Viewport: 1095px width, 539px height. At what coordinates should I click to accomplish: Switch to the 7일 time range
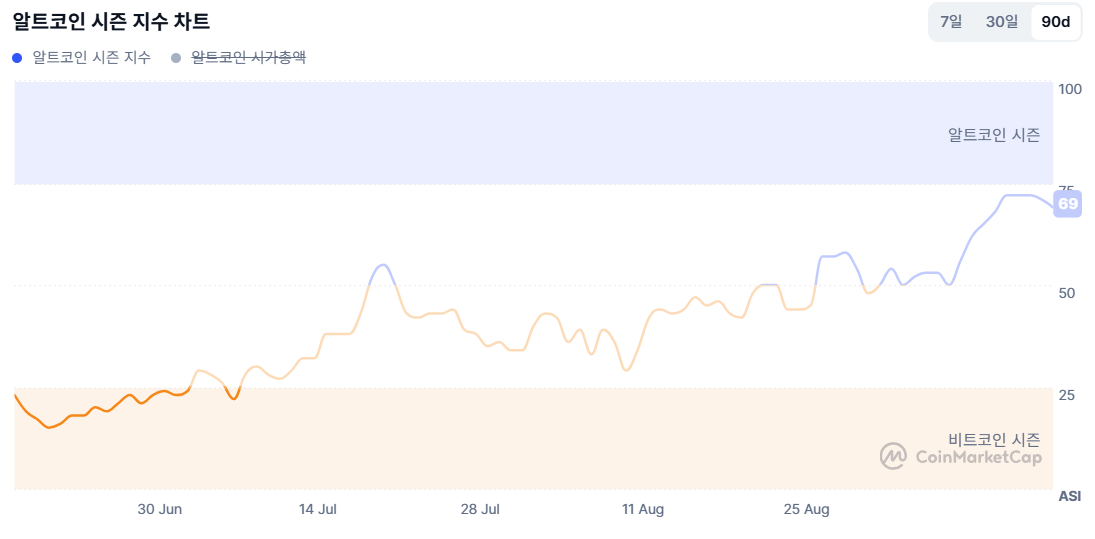click(951, 22)
